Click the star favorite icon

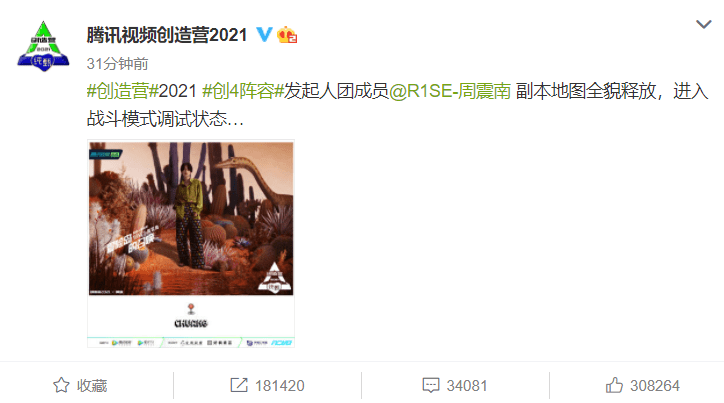(x=61, y=385)
